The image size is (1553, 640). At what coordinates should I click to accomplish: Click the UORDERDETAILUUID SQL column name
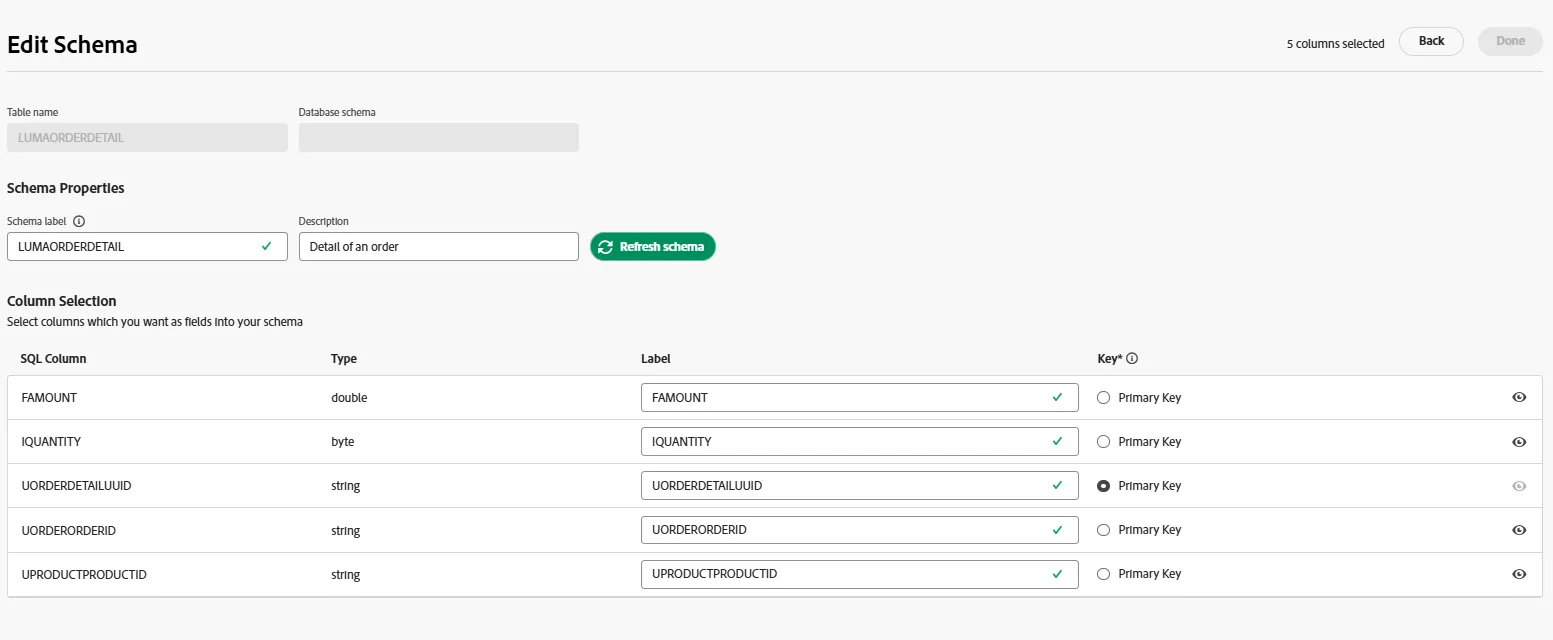coord(76,486)
